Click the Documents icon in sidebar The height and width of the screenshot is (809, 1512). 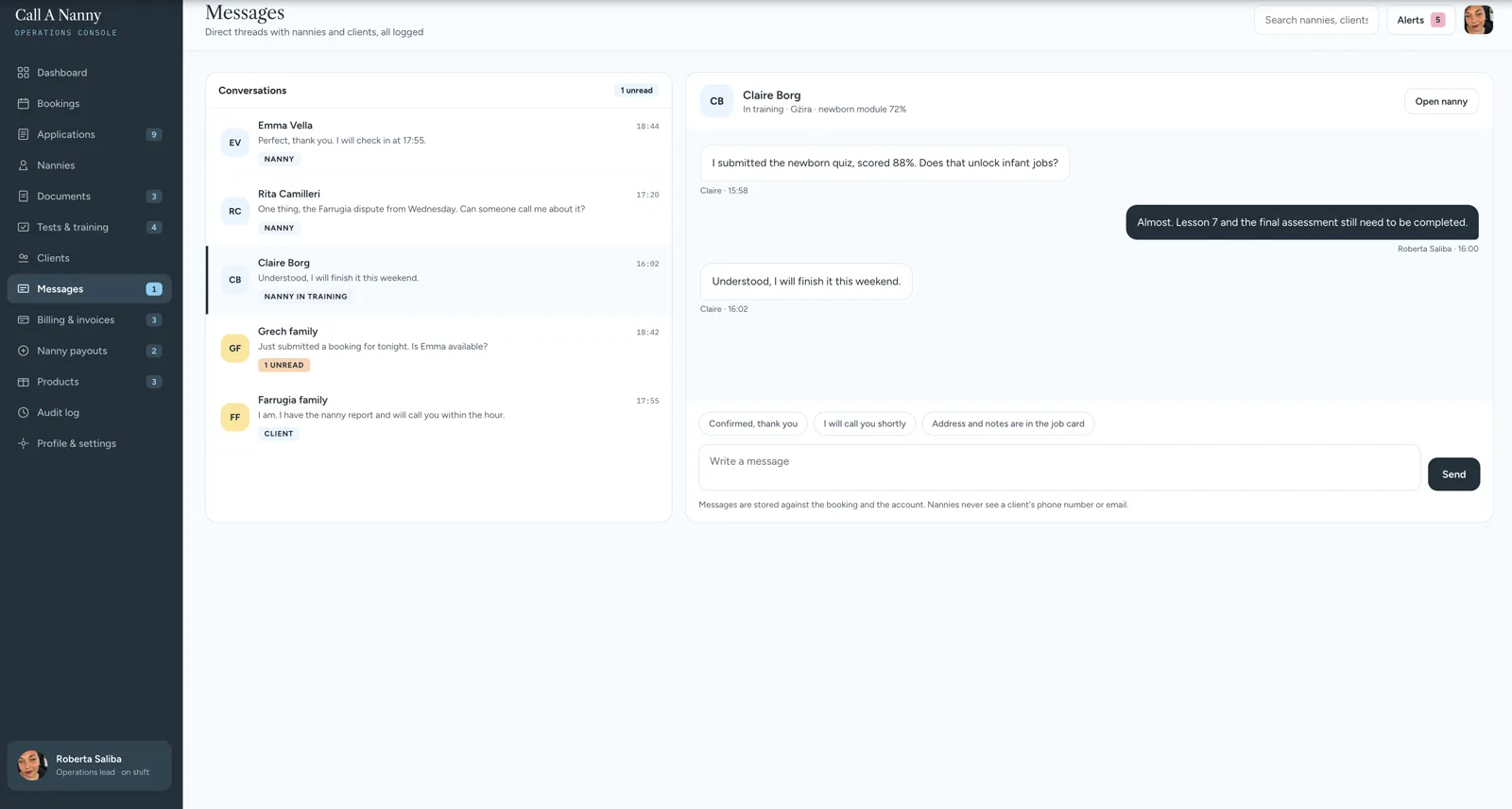[x=24, y=197]
